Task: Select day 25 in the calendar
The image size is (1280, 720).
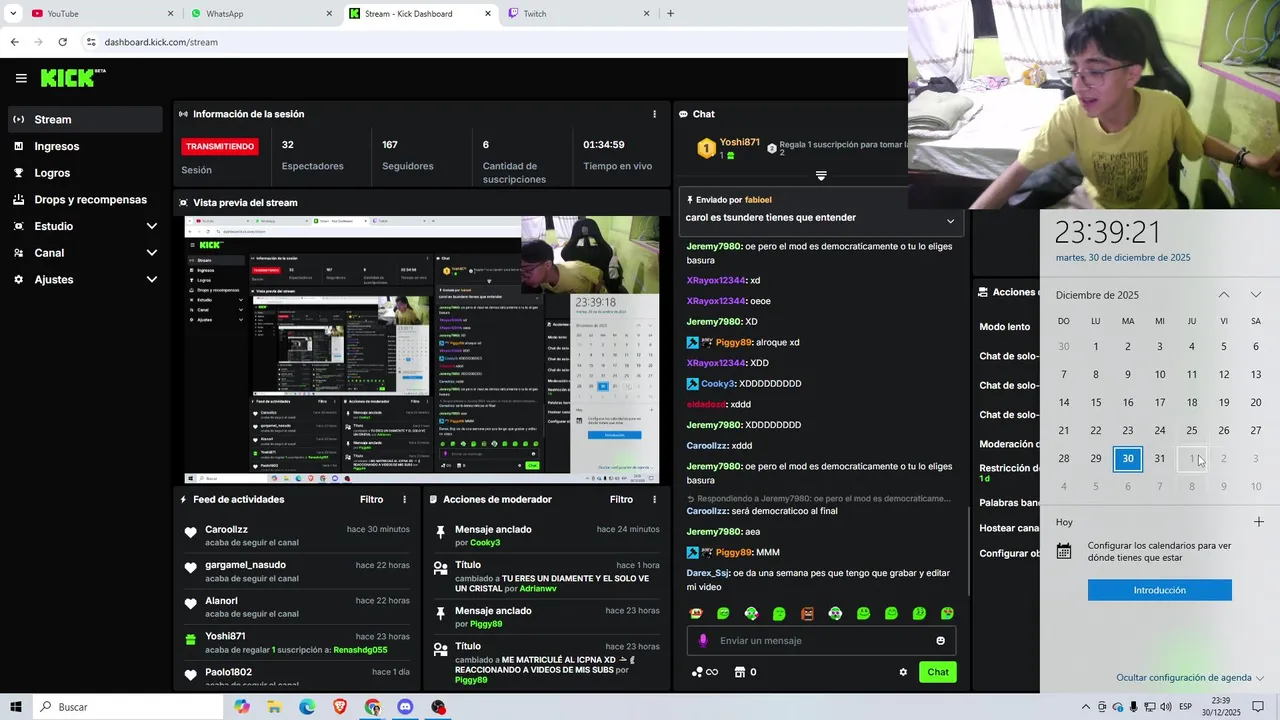Action: [1192, 431]
